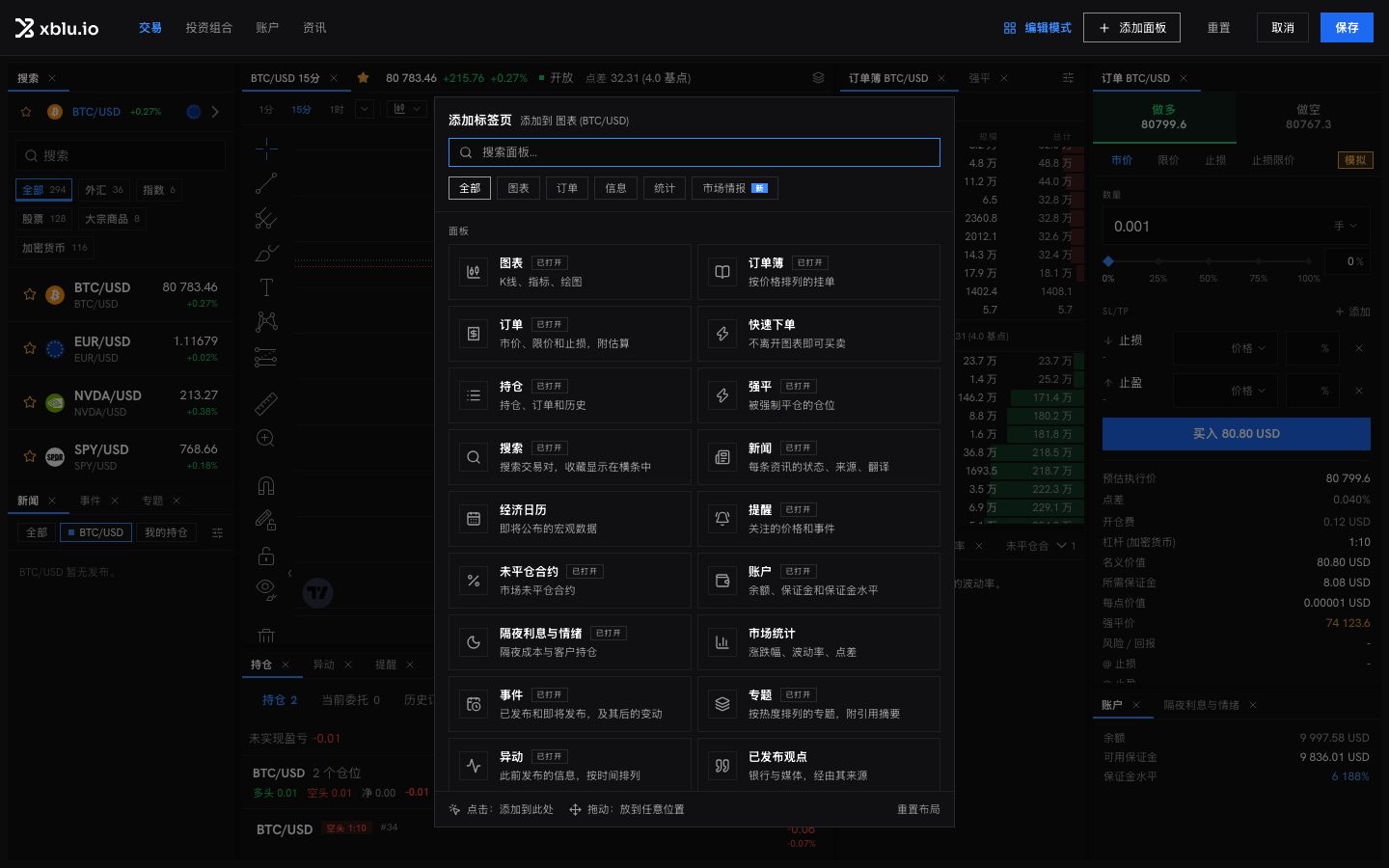Add the 订单 panel icon
Image resolution: width=1389 pixels, height=868 pixels.
click(474, 334)
